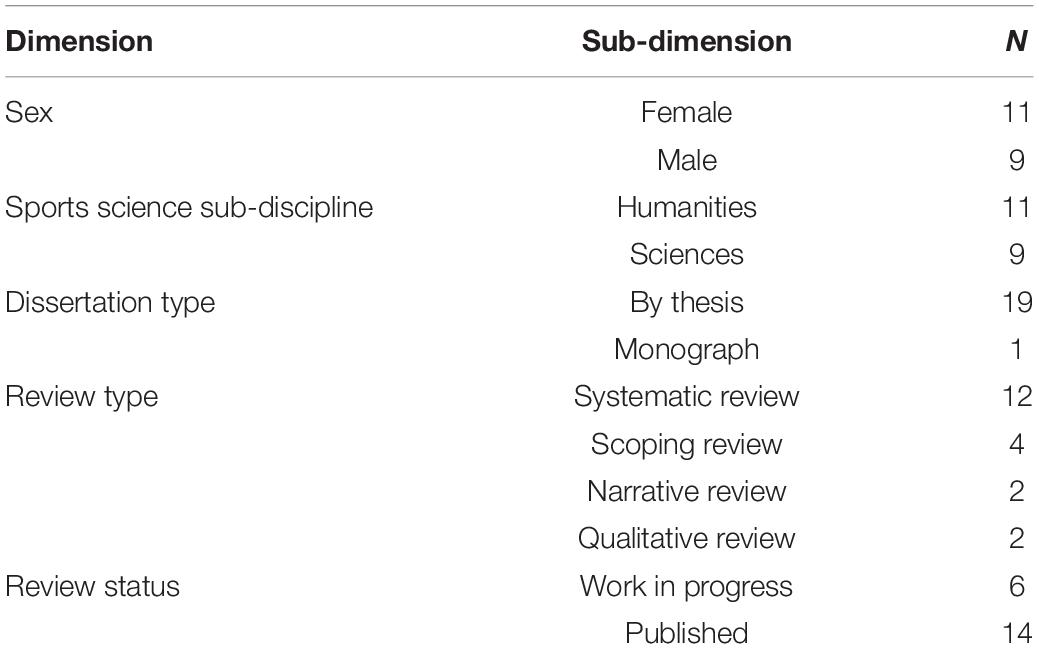Click the Dimension column header
Viewport: 1039px width, 649px height.
coord(79,41)
